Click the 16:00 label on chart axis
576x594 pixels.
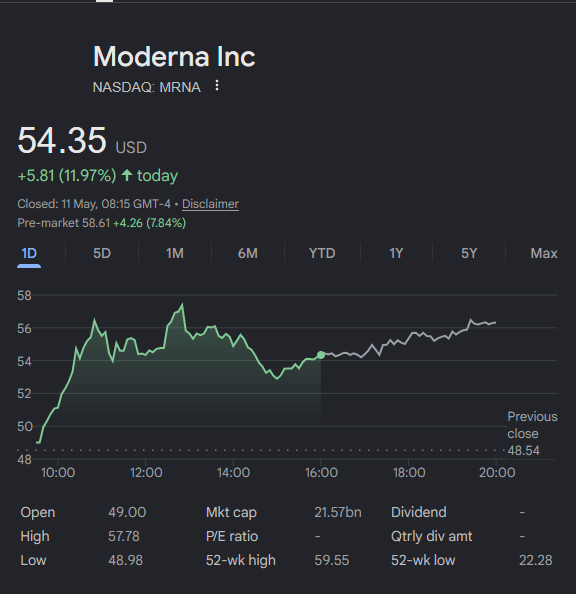tap(321, 473)
